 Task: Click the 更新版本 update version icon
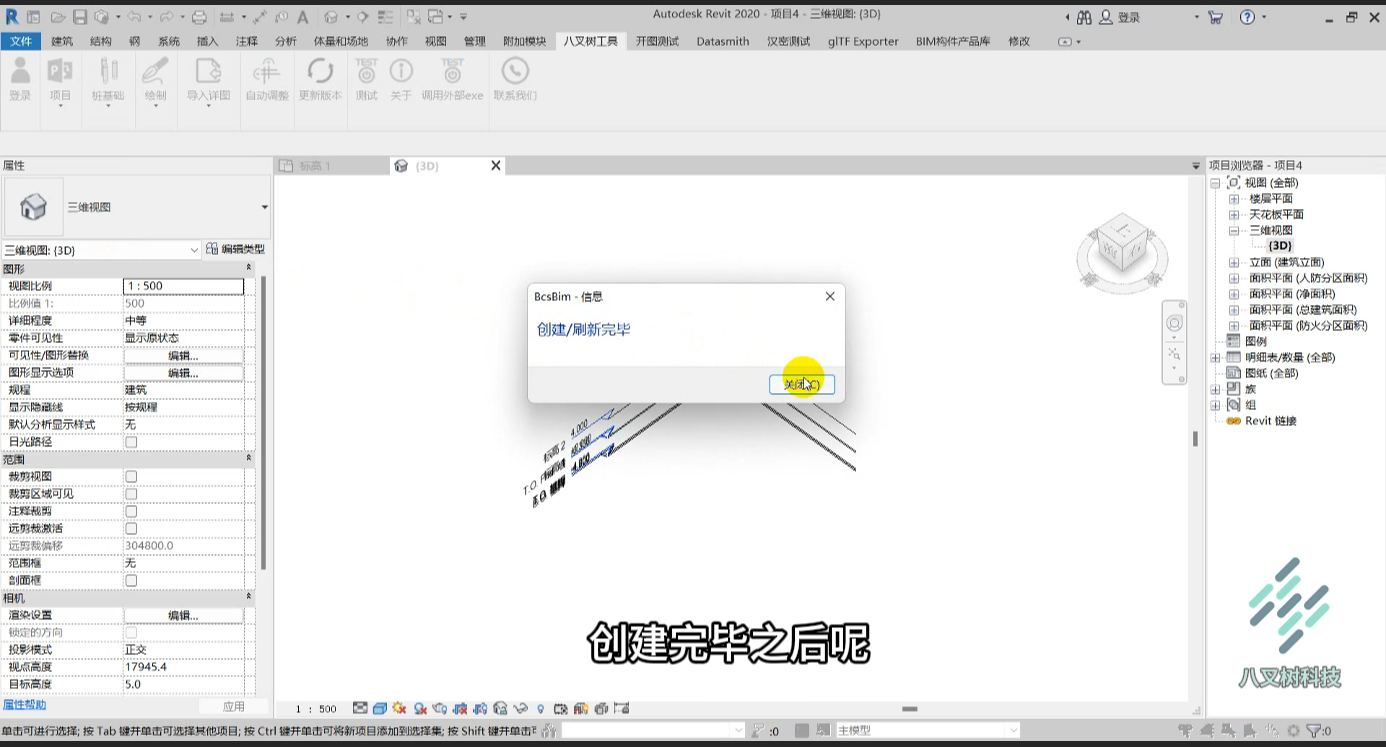click(x=320, y=79)
